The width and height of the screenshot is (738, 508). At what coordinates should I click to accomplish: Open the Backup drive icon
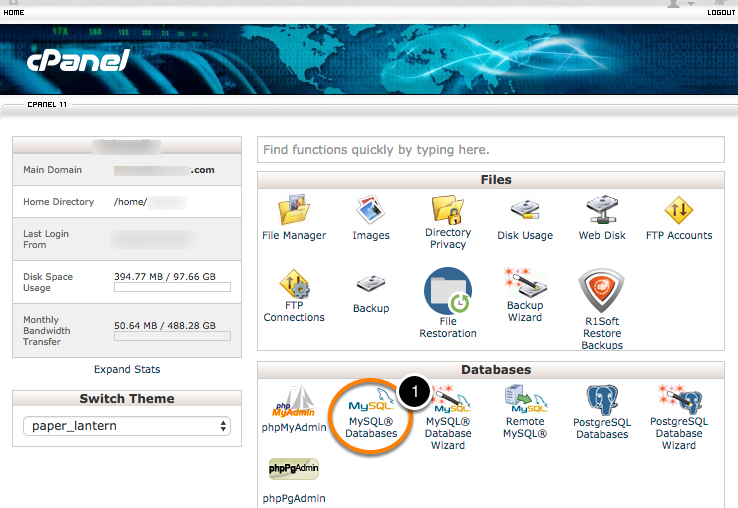click(371, 283)
